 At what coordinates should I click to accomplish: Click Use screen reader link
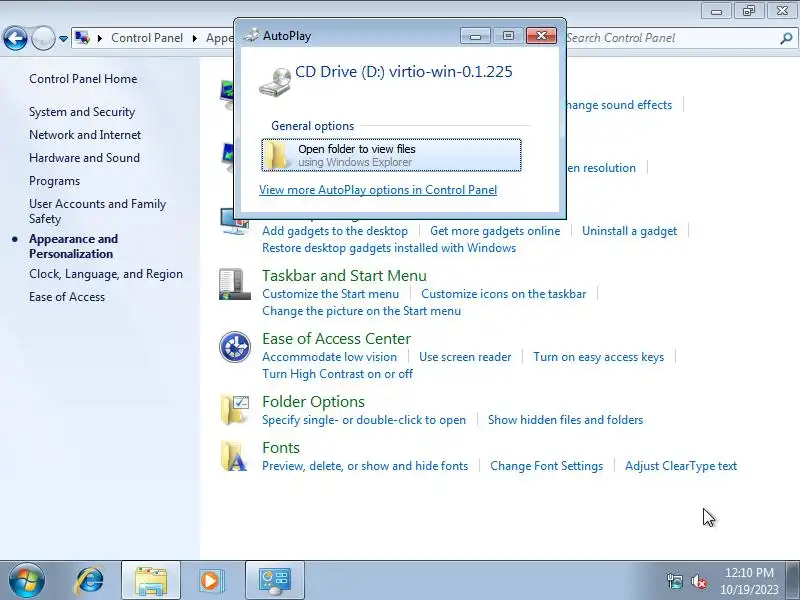pos(465,357)
